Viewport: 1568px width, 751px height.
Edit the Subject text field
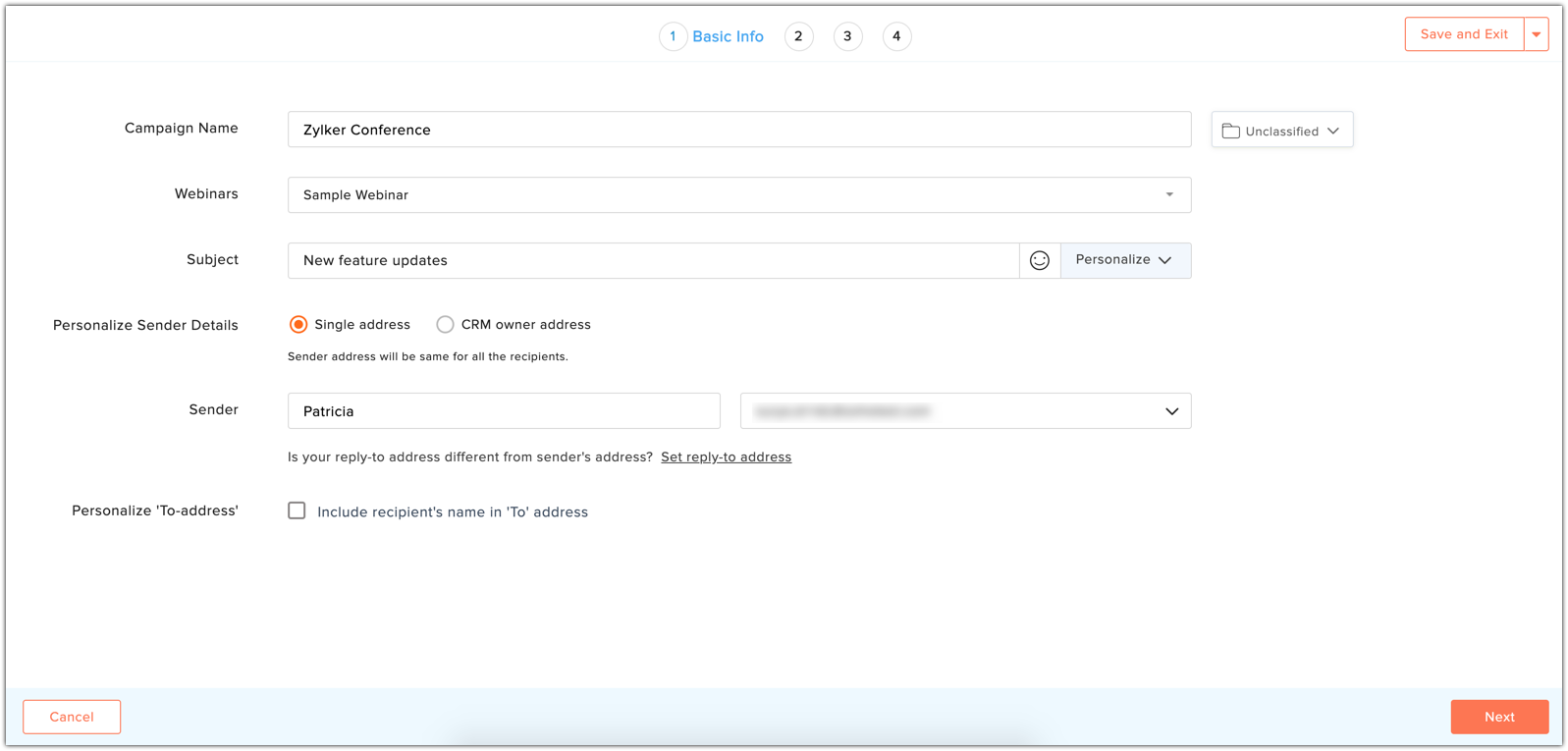coord(654,260)
